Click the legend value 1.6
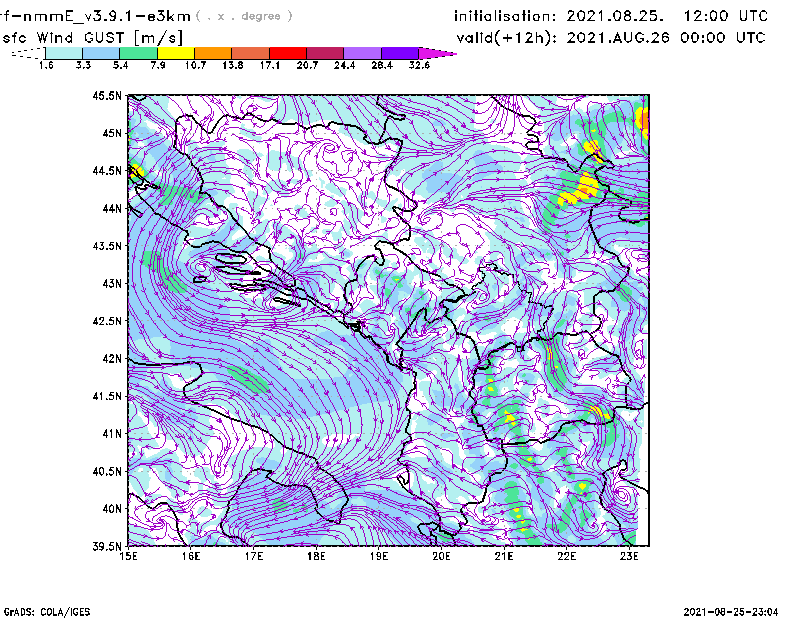Image resolution: width=800 pixels, height=618 pixels. pyautogui.click(x=46, y=65)
